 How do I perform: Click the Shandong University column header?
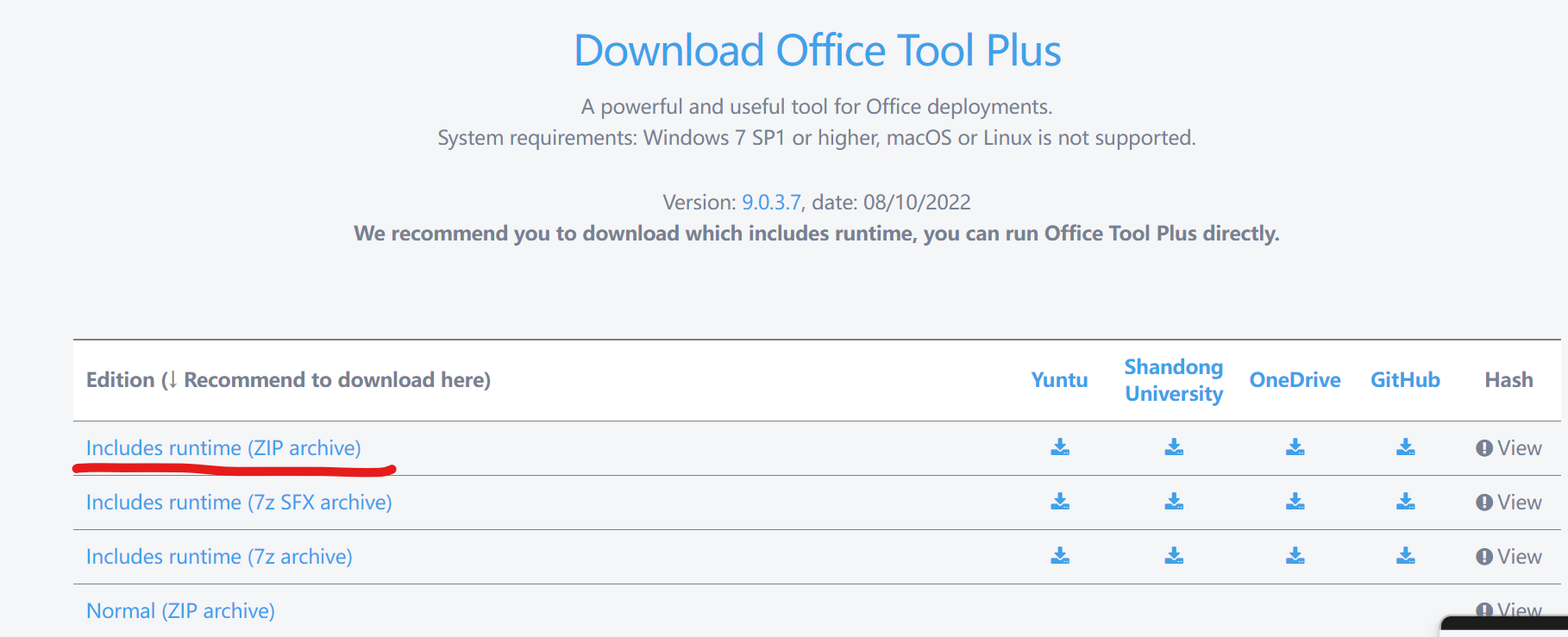(x=1174, y=380)
